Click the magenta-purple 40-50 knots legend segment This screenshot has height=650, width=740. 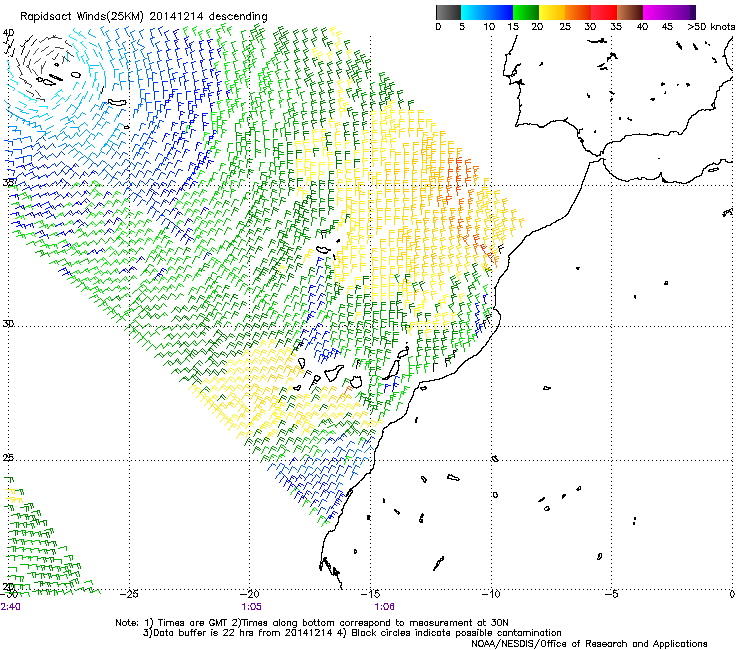pos(669,12)
